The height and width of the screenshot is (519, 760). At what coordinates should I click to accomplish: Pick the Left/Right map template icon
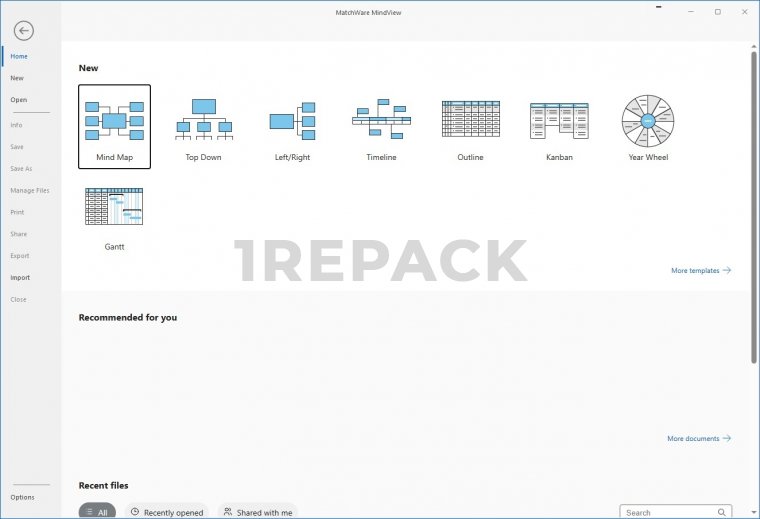pos(292,120)
